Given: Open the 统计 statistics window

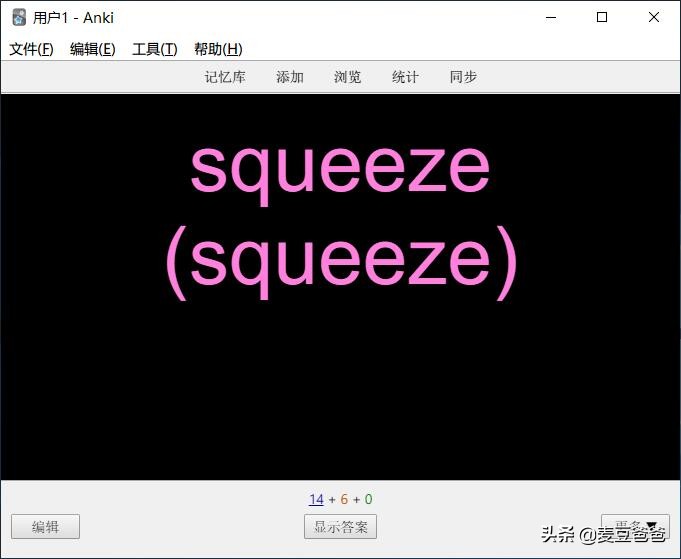Looking at the screenshot, I should [x=405, y=77].
